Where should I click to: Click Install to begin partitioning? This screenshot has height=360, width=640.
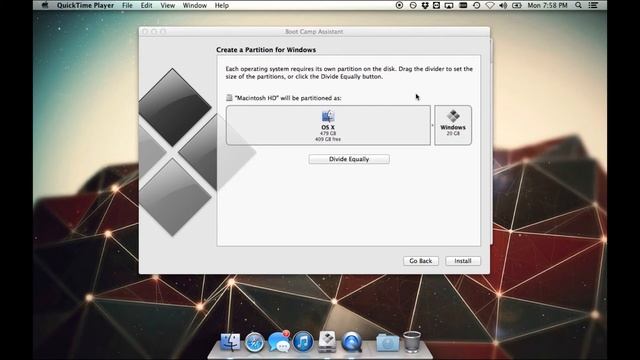(463, 261)
